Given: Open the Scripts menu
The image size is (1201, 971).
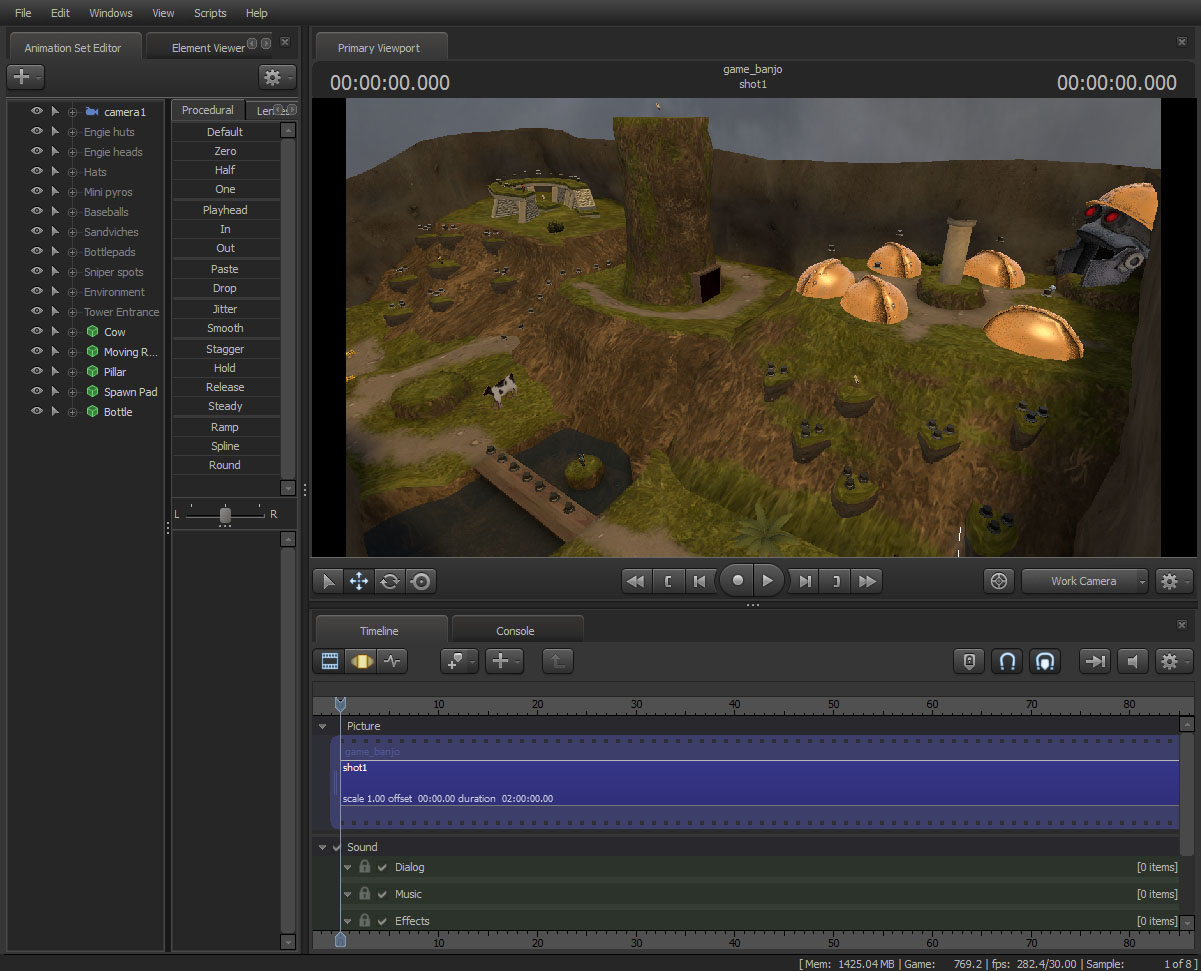Looking at the screenshot, I should (x=210, y=13).
